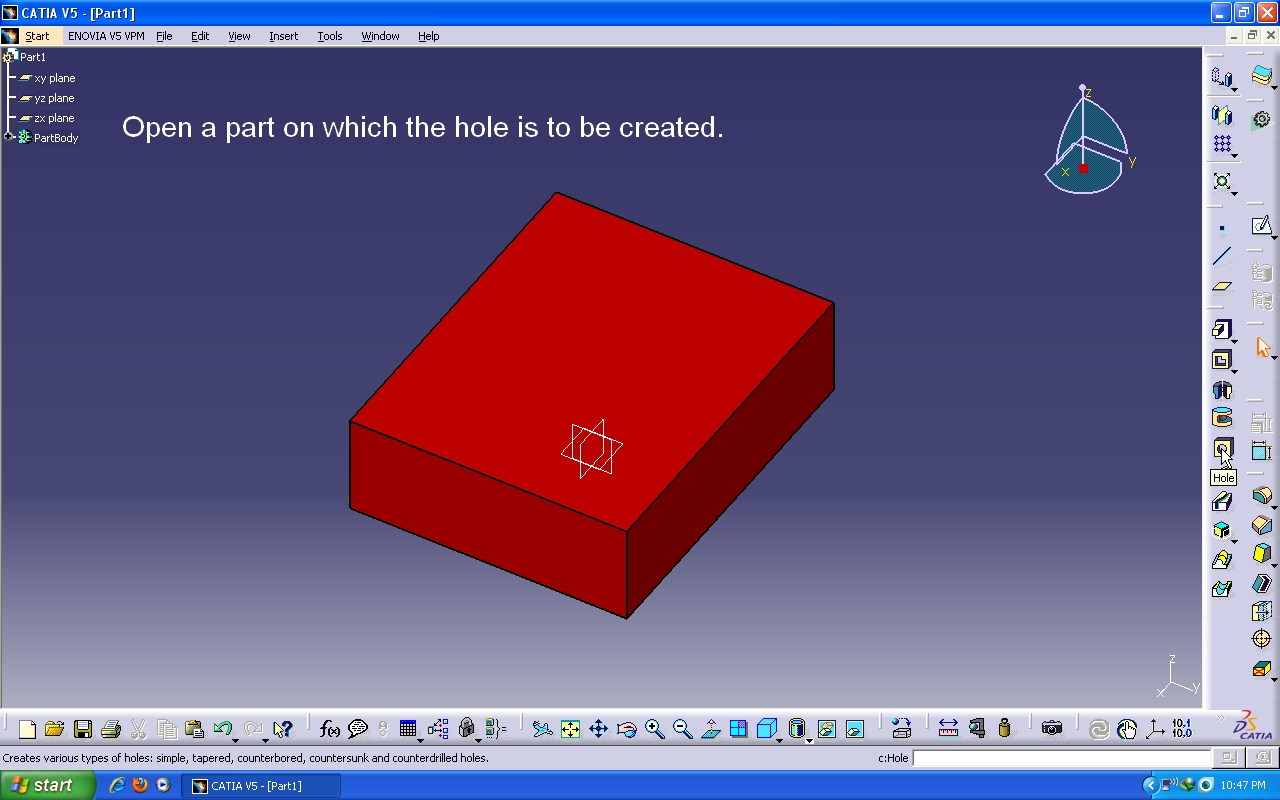
Task: Select the Thickness tool
Action: coord(1262,611)
